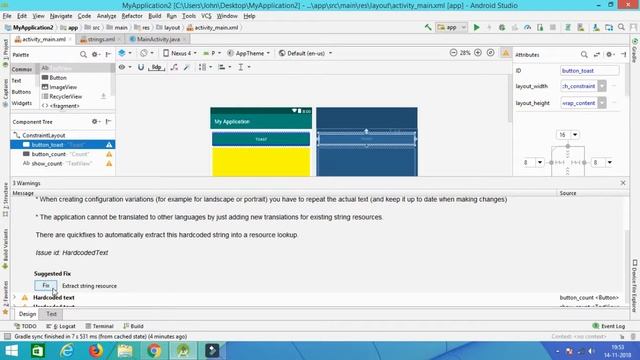Screen dimensions: 640x360
Task: Open AppTheme dropdown
Action: (x=249, y=53)
